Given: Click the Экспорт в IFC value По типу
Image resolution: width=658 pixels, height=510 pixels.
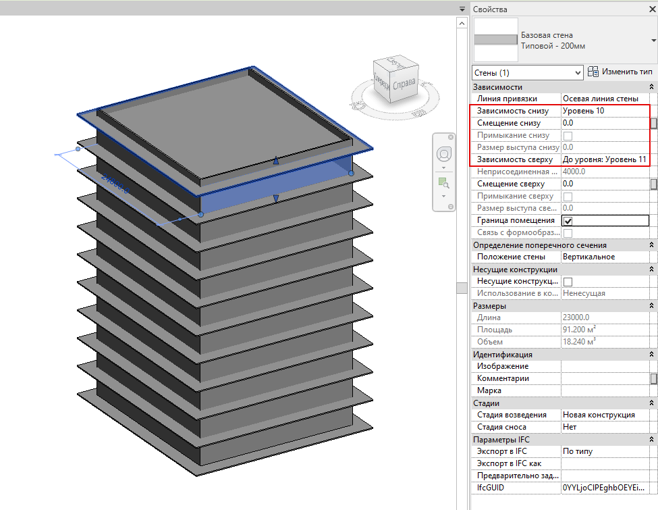Looking at the screenshot, I should coord(605,452).
